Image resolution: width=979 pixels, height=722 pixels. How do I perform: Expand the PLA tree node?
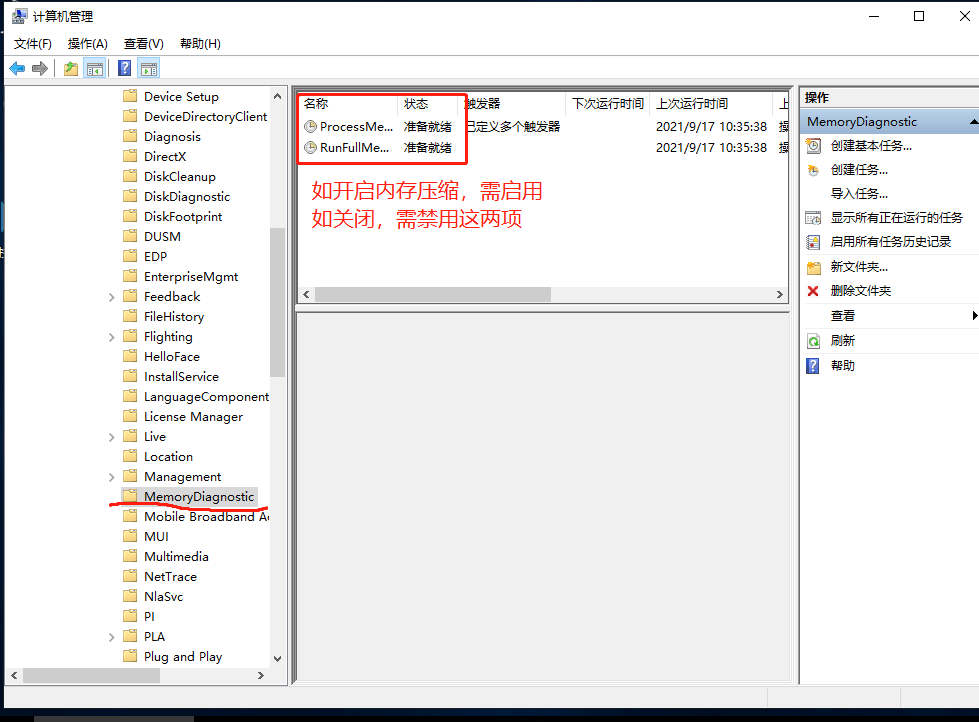(111, 637)
